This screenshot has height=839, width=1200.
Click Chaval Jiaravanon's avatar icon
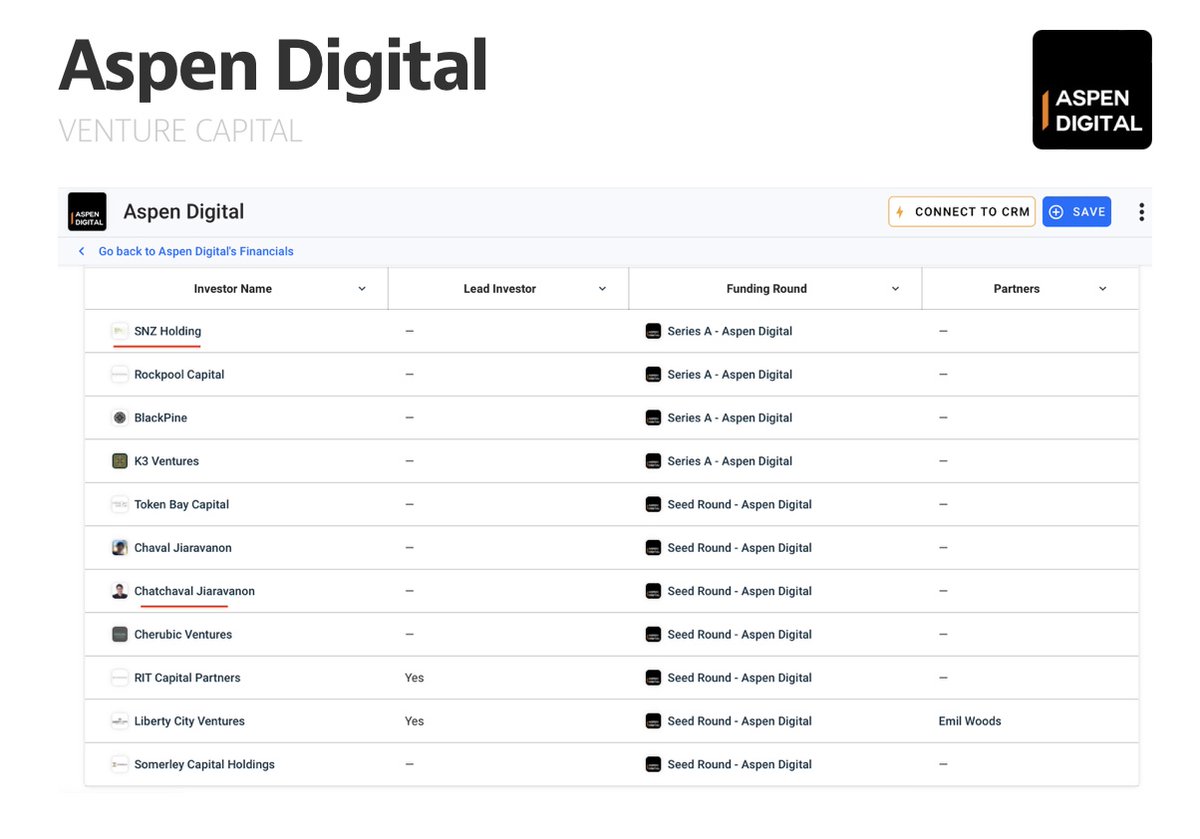[x=120, y=548]
